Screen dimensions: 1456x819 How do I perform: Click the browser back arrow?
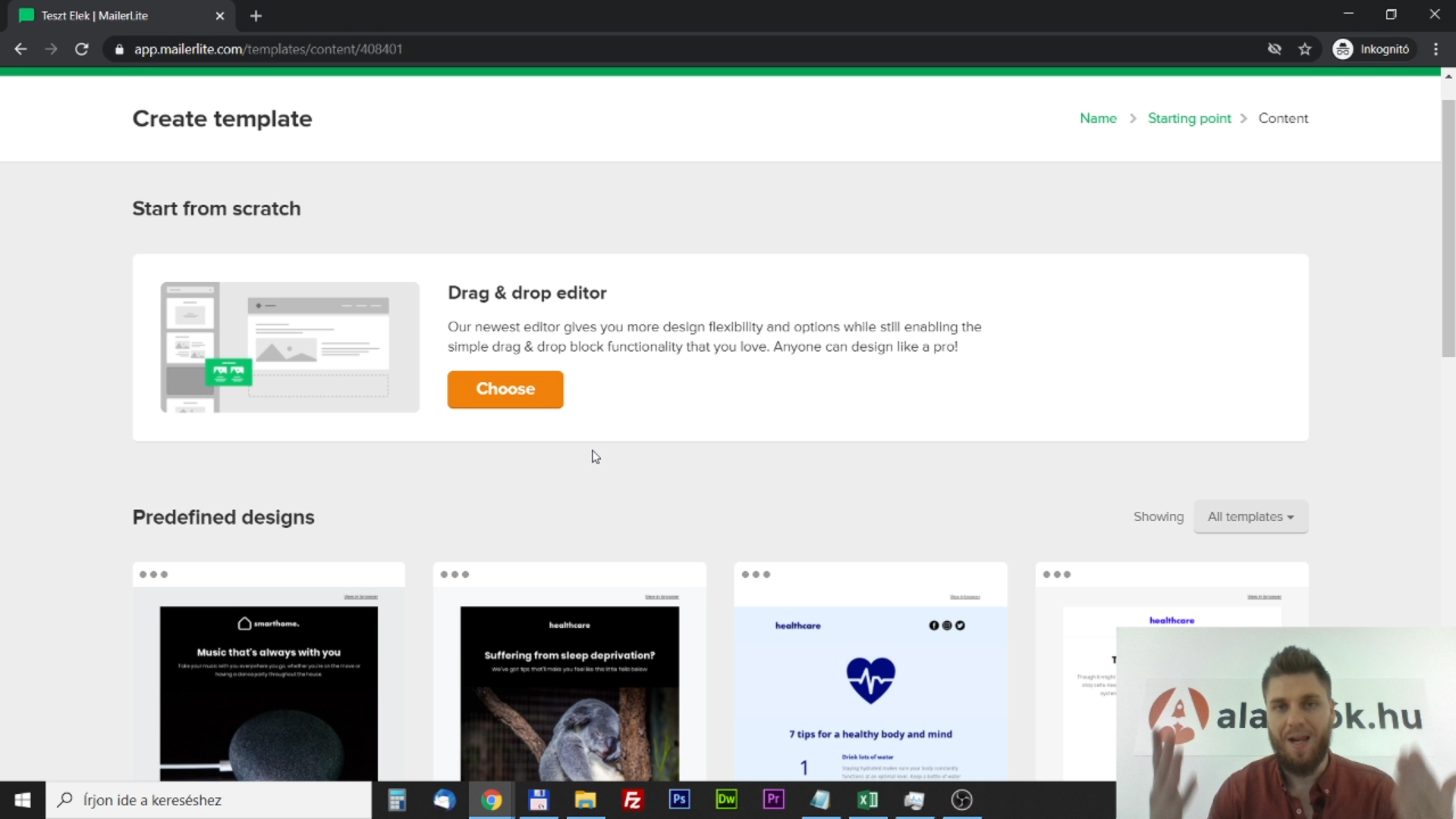point(20,49)
